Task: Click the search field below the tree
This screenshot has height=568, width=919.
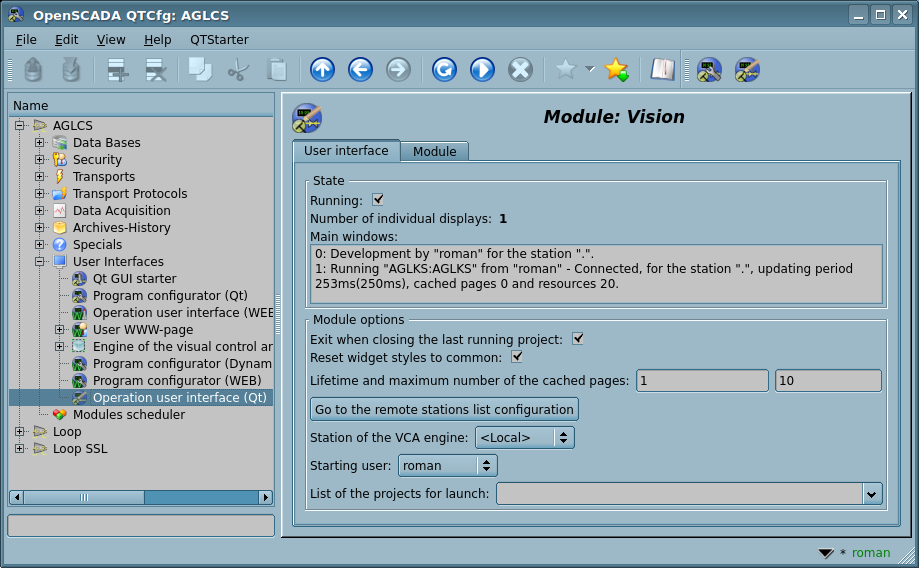Action: pos(141,525)
